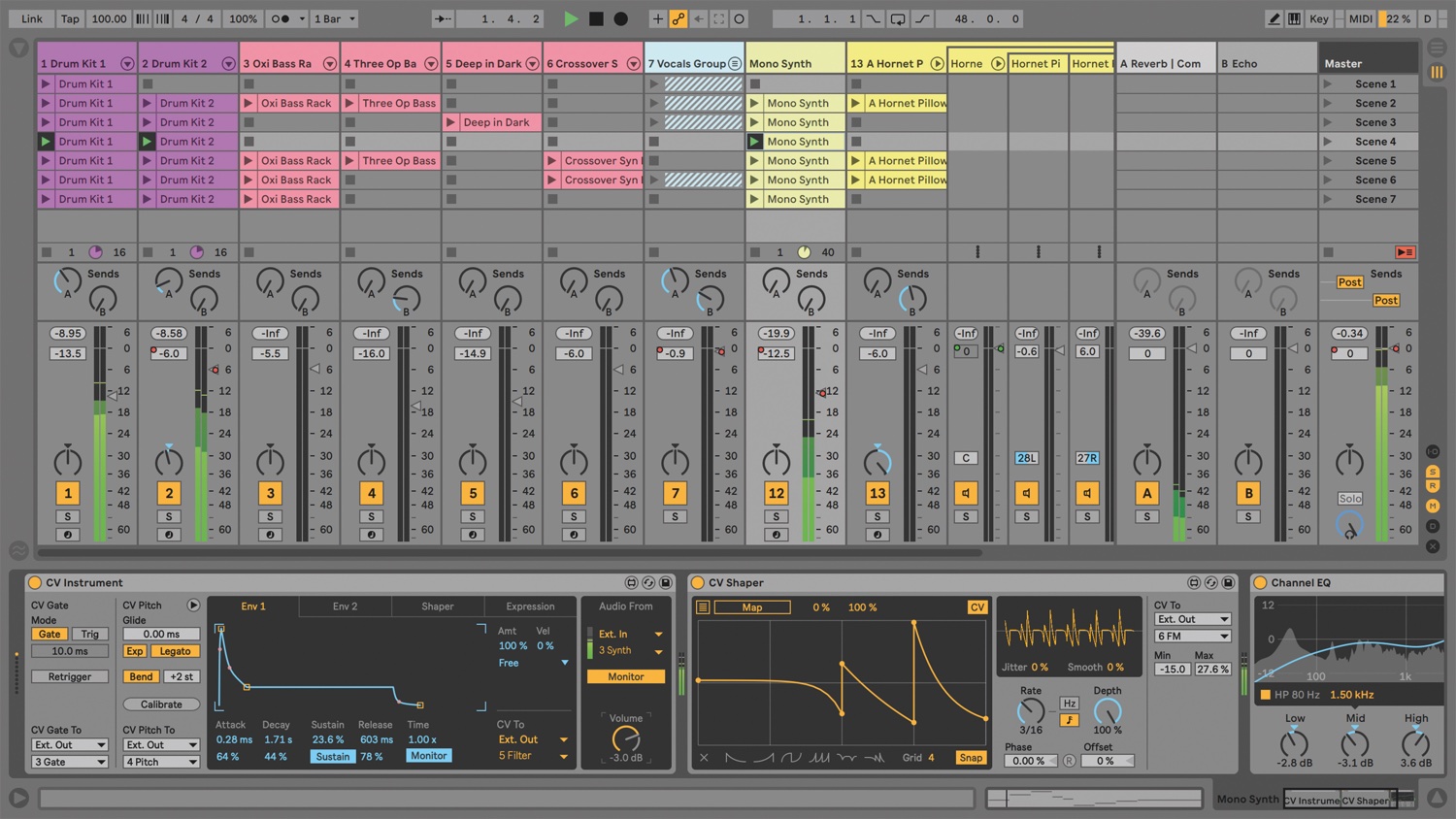The width and height of the screenshot is (1456, 819).
Task: Enable the metronome icon
Action: click(281, 18)
